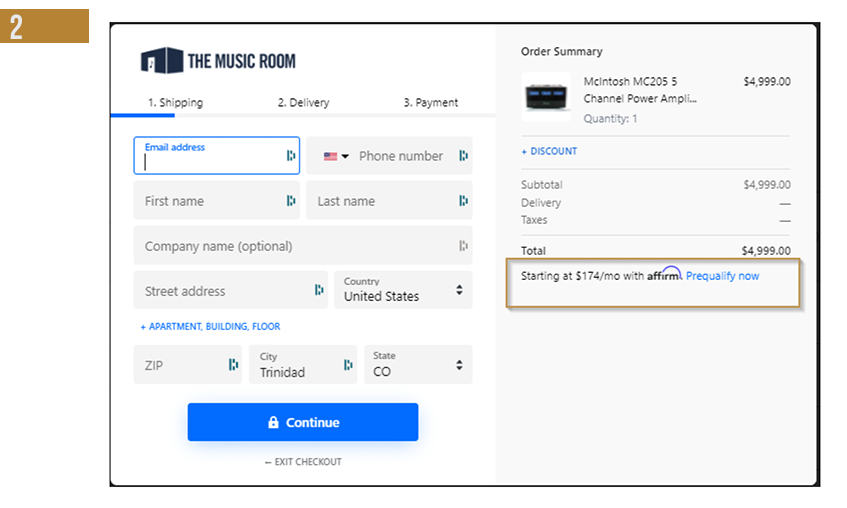Click the autofill icon in Phone number field
The image size is (847, 508).
[x=463, y=156]
